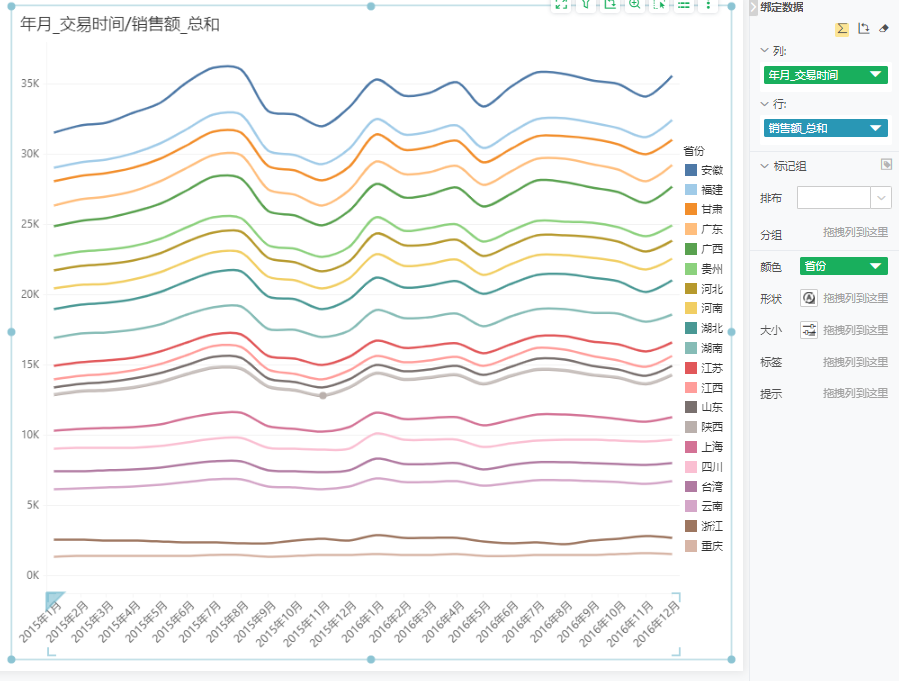Click the 20K y-axis label
Viewport: 899px width, 681px height.
(30, 294)
